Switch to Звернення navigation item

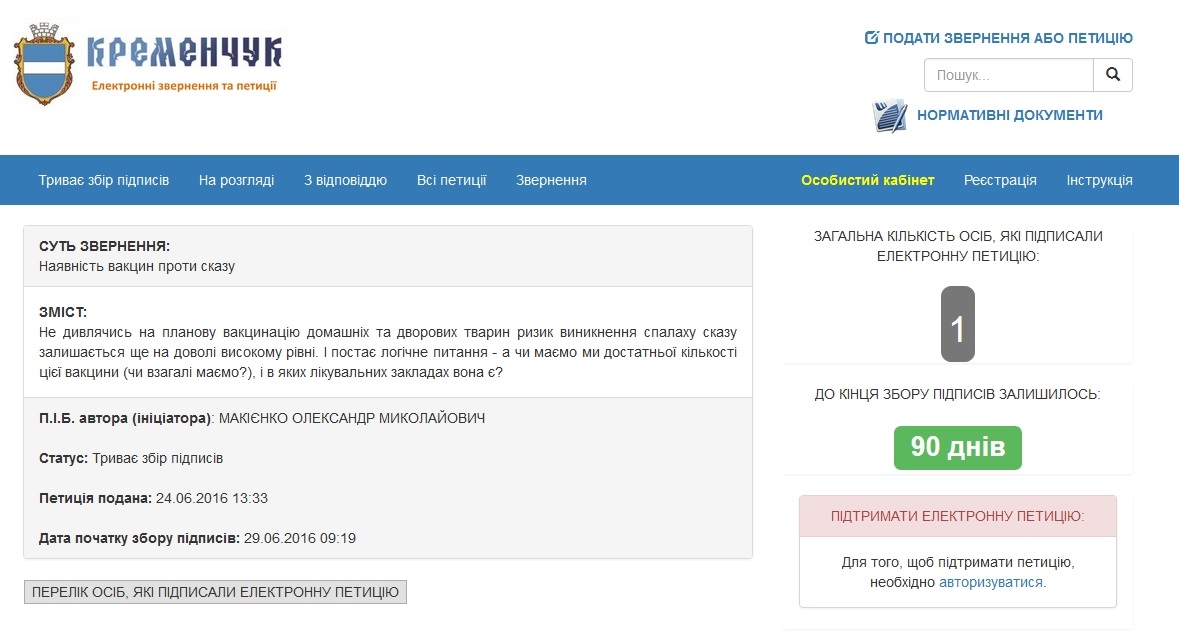click(x=551, y=180)
